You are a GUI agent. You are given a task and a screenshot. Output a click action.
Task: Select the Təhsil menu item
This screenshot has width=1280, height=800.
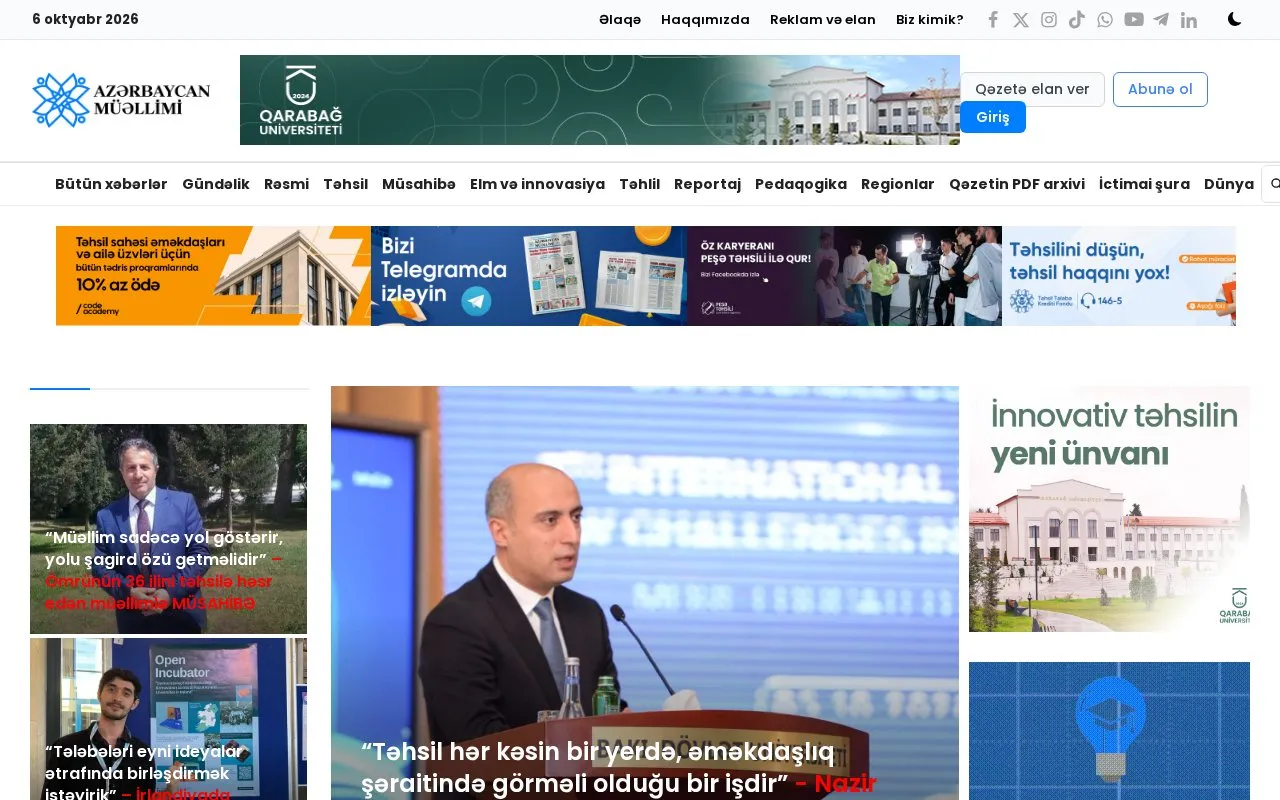(345, 184)
